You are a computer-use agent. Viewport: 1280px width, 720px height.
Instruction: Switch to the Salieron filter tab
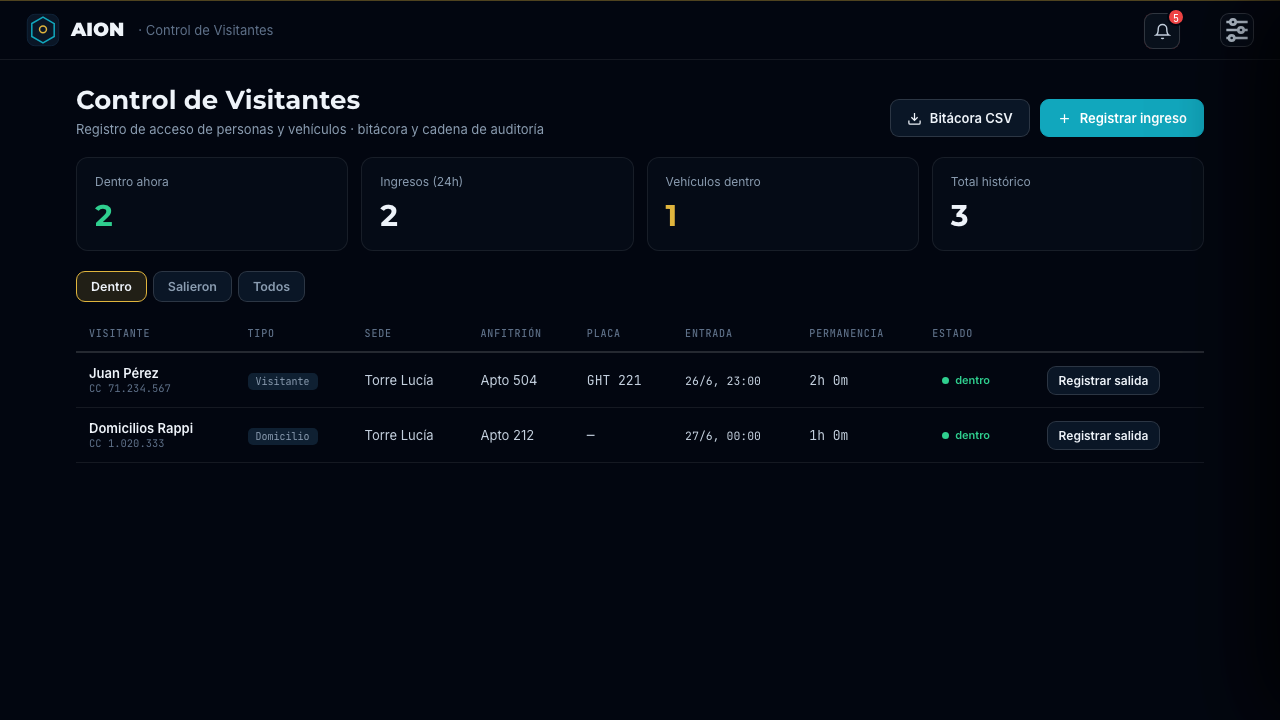(192, 287)
